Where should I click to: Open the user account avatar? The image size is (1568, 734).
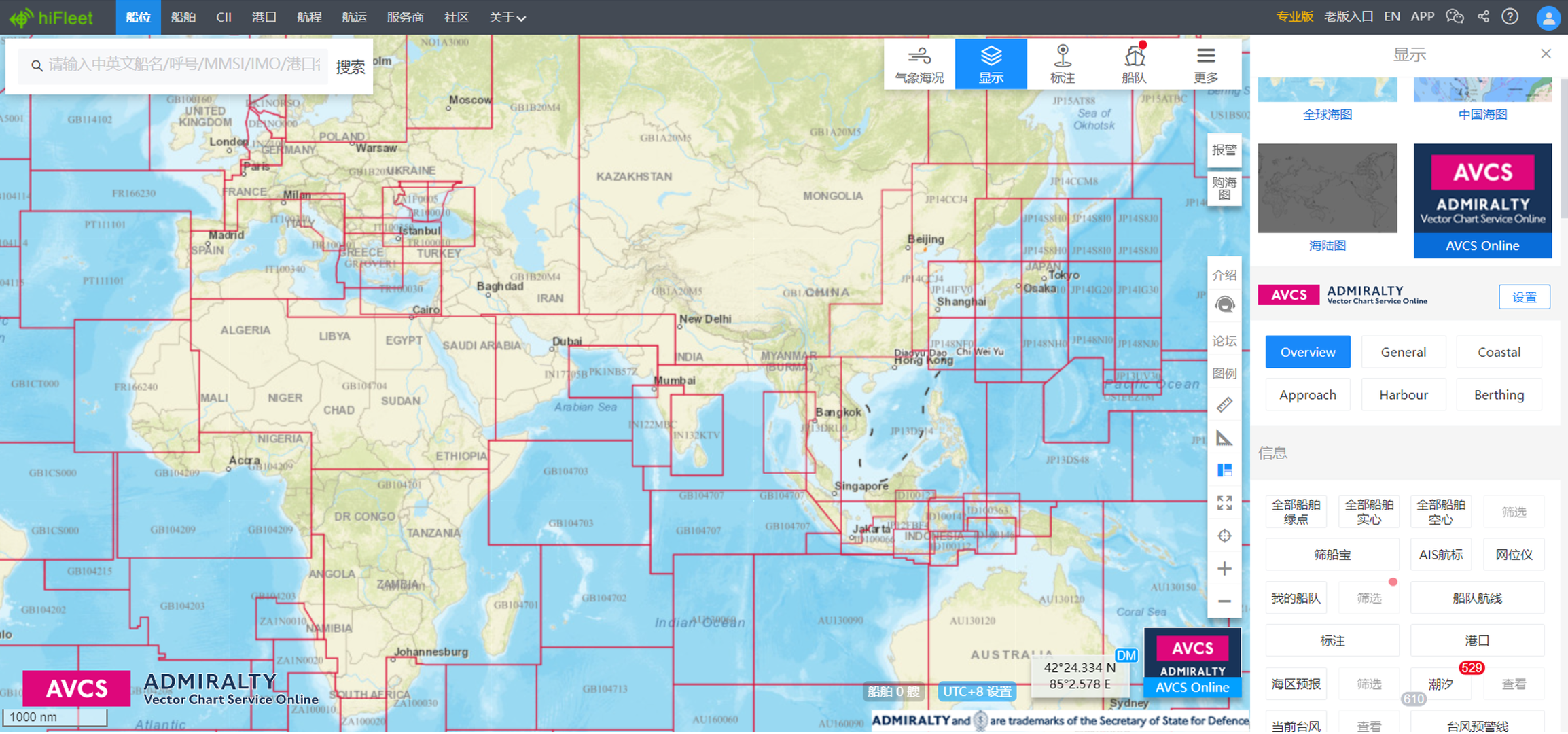point(1548,18)
